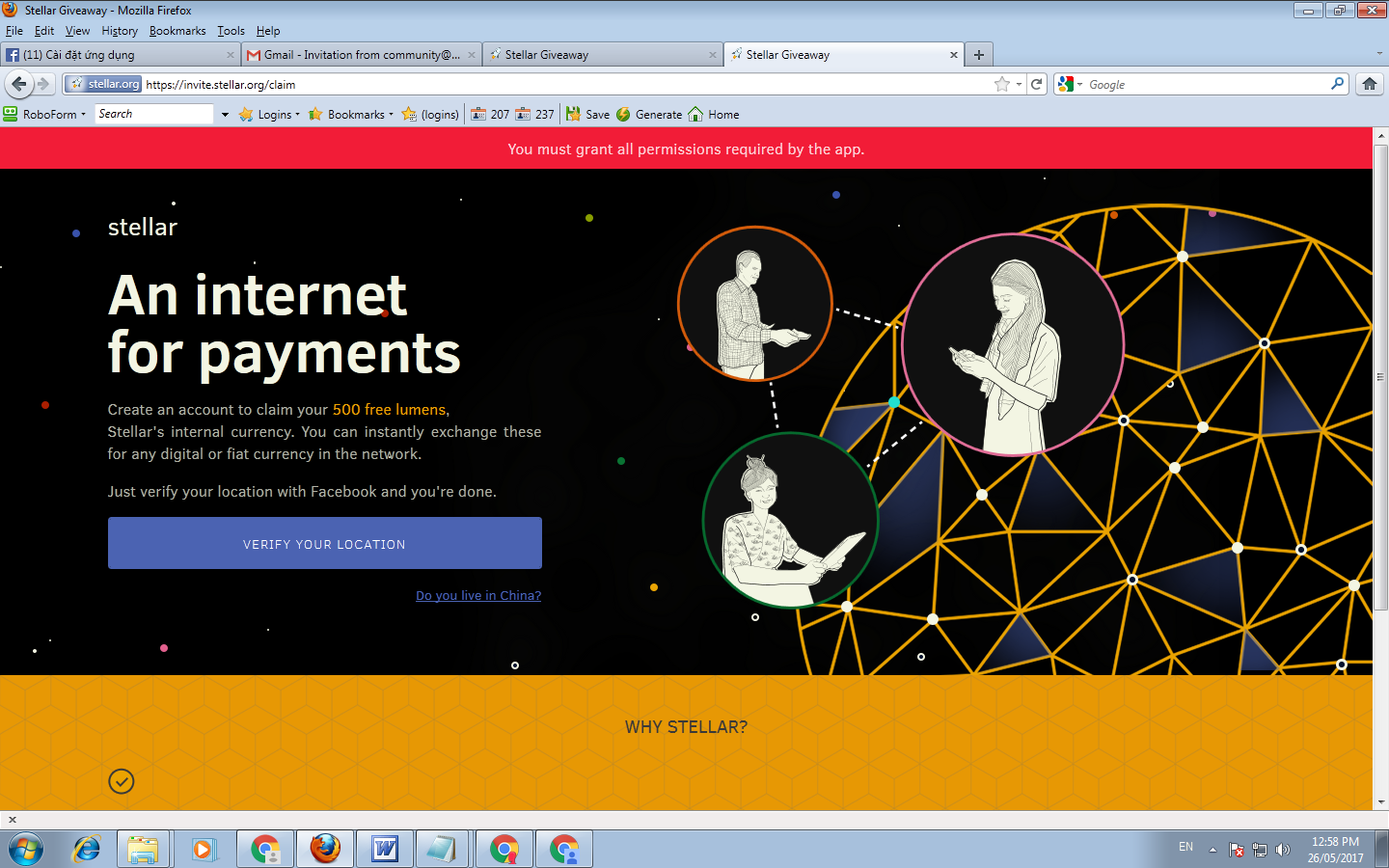
Task: Click the "You must grant all permissions" banner text
Action: coord(686,149)
